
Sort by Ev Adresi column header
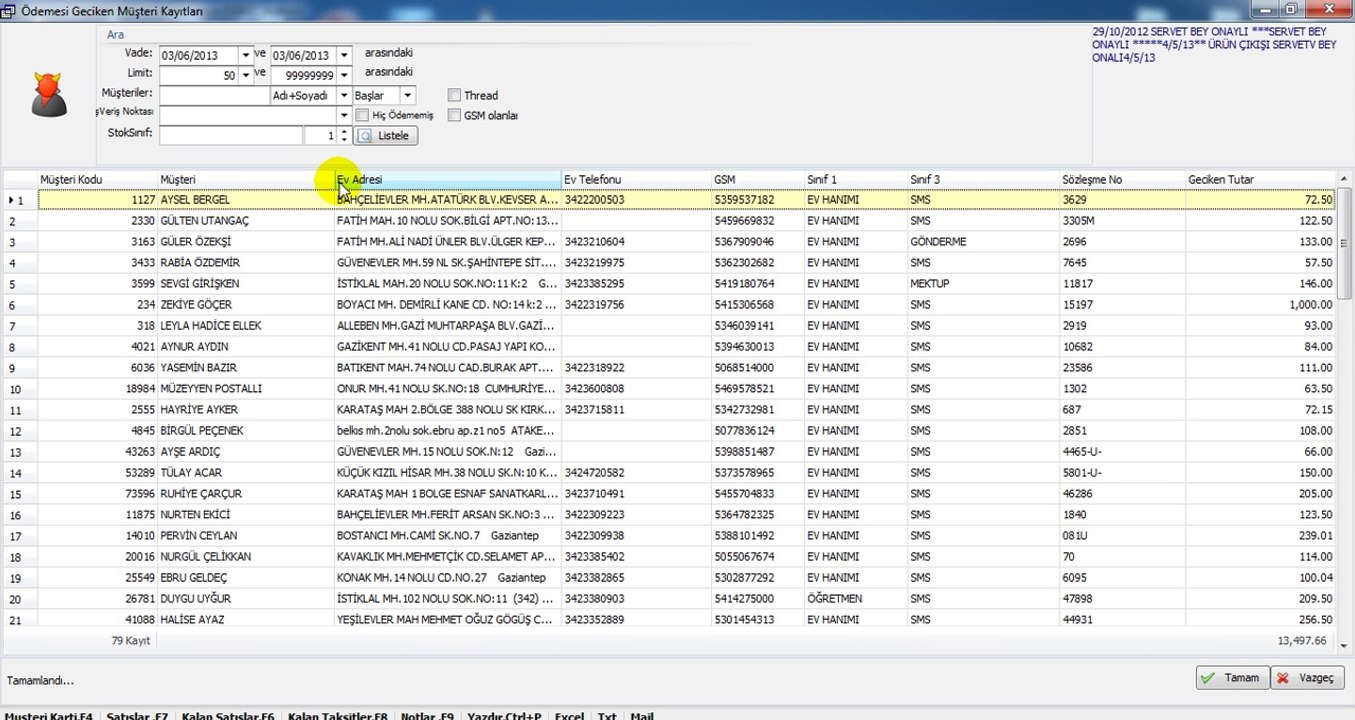tap(447, 179)
